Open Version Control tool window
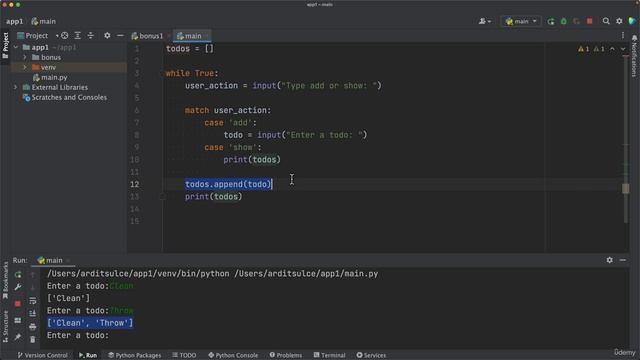Image resolution: width=640 pixels, height=360 pixels. [x=42, y=355]
